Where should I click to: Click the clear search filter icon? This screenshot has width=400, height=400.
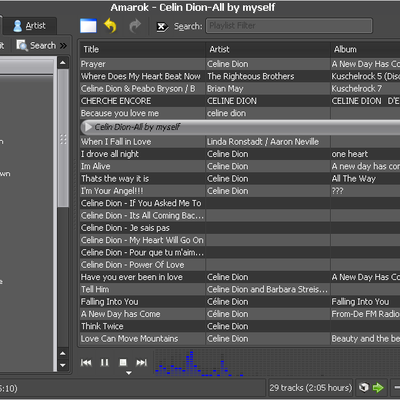163,26
